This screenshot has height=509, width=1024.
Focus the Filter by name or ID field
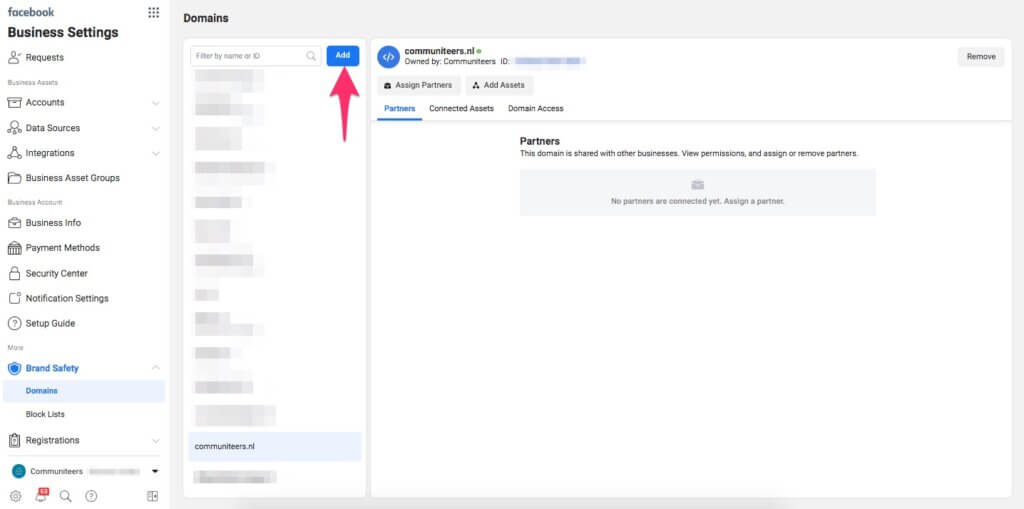(247, 56)
